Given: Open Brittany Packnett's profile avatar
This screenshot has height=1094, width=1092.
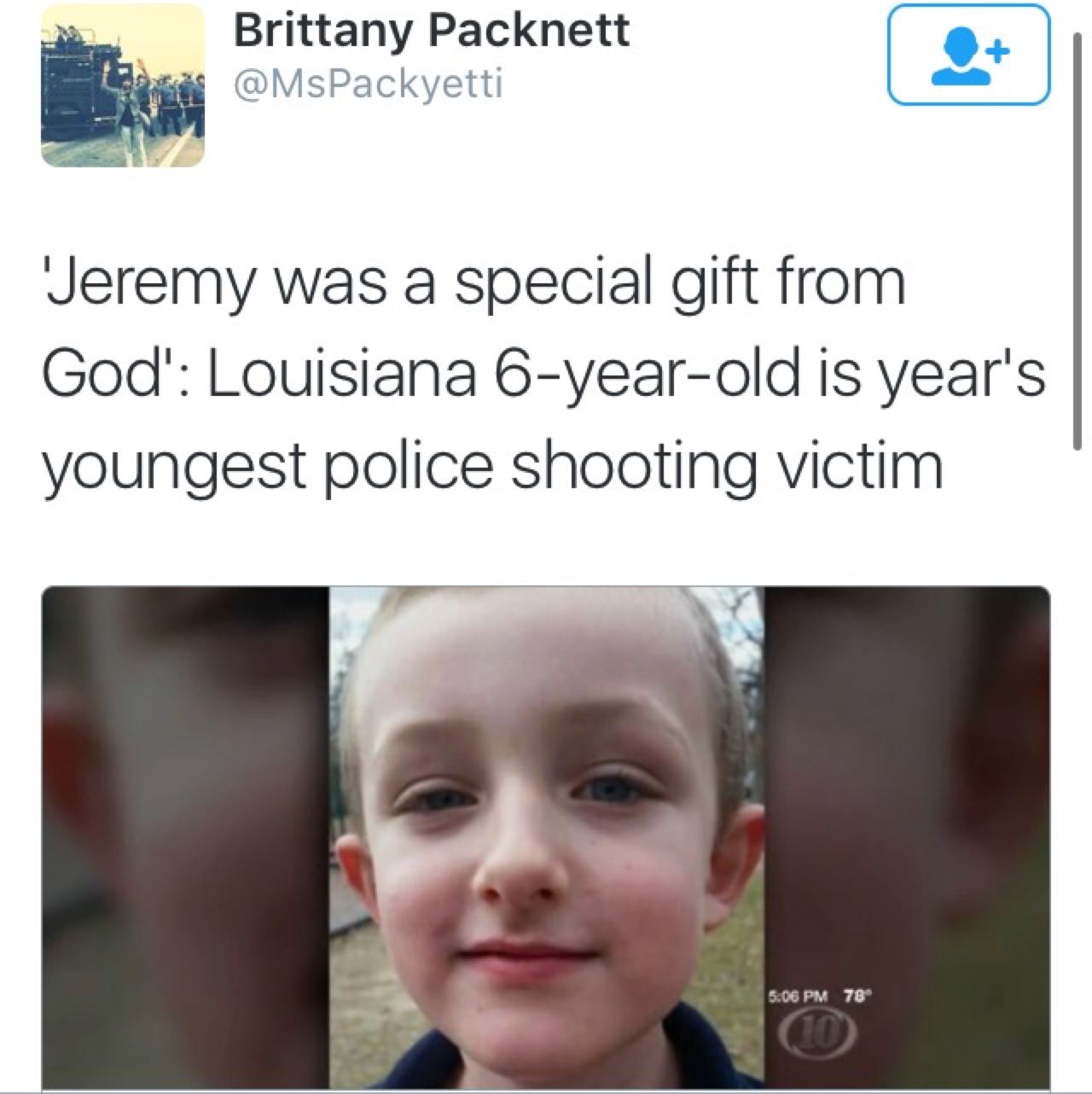Looking at the screenshot, I should tap(122, 84).
